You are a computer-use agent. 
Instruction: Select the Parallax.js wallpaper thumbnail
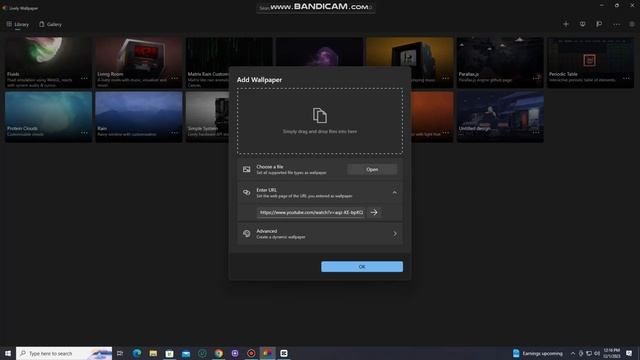(500, 62)
